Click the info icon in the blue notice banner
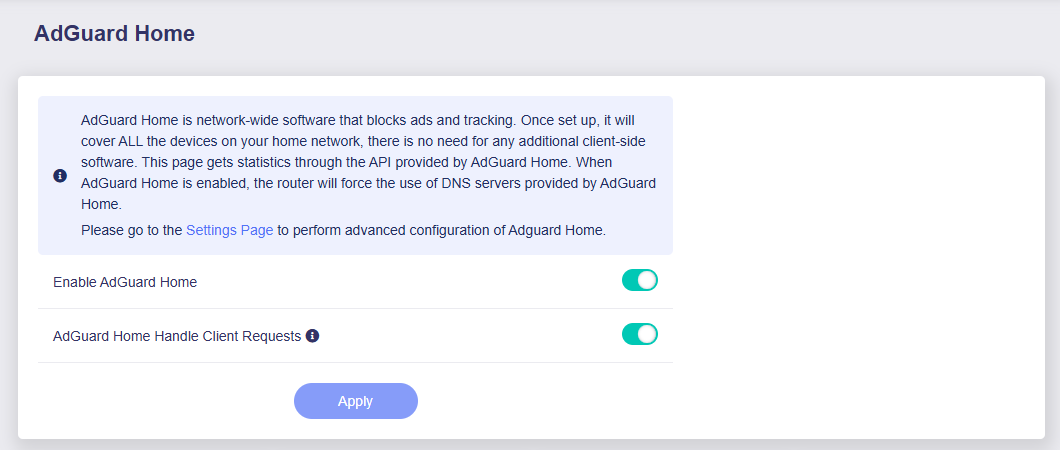This screenshot has height=450, width=1060. 60,176
